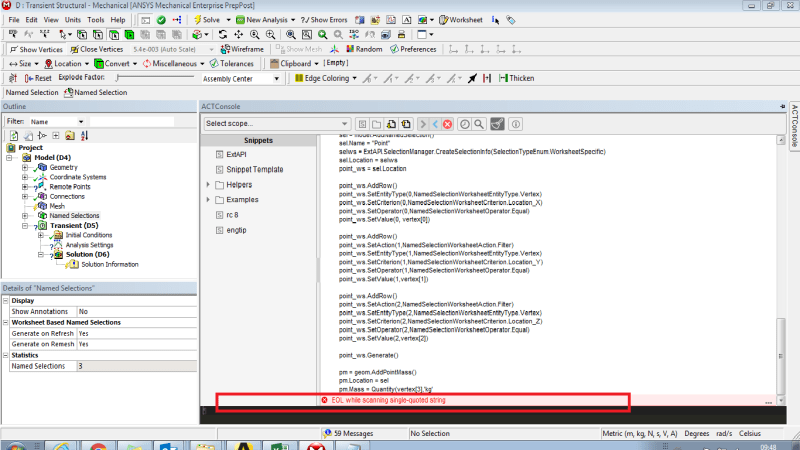Toggle Random colors
The width and height of the screenshot is (800, 450).
pyautogui.click(x=364, y=49)
